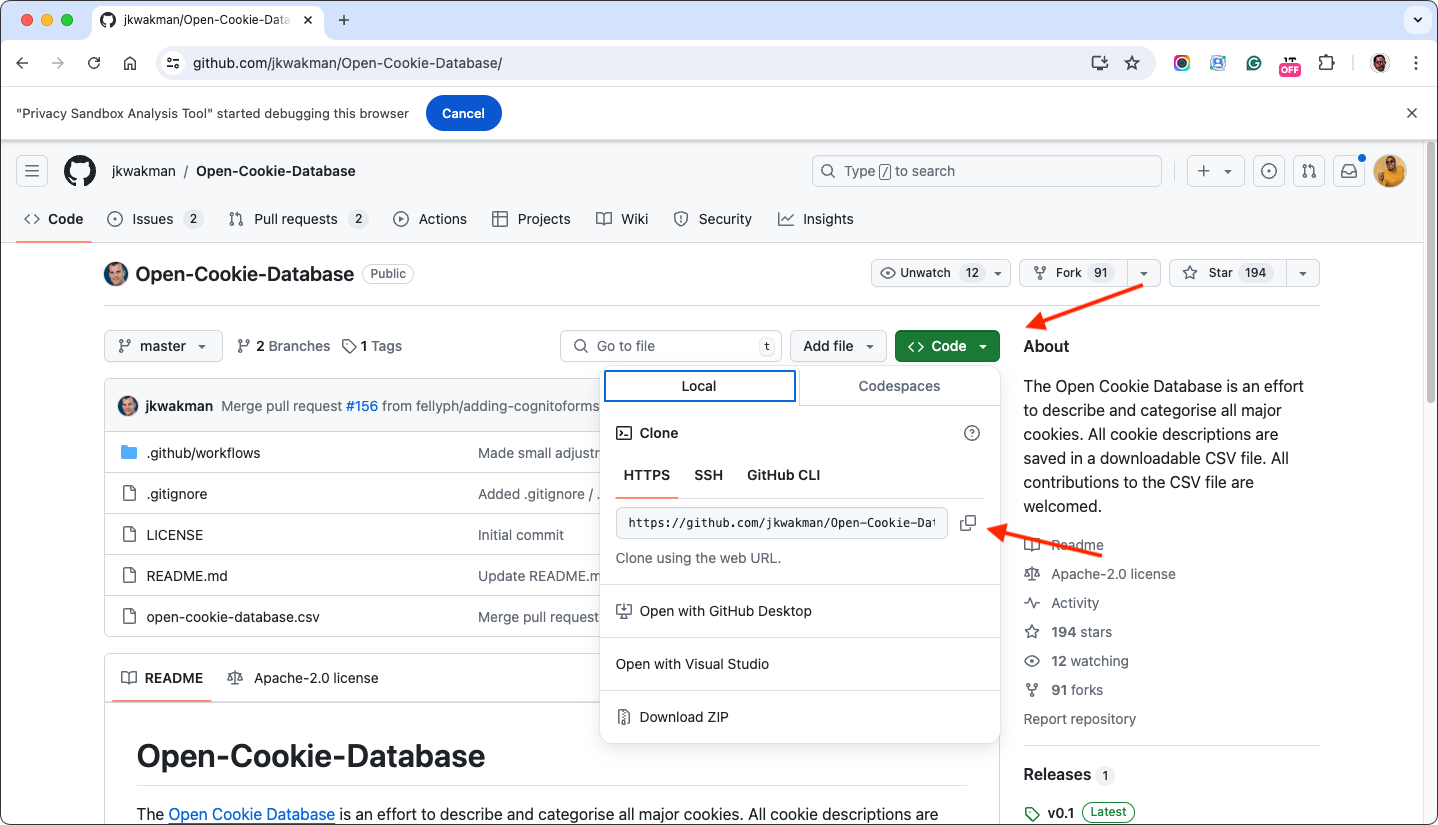The width and height of the screenshot is (1438, 825).
Task: Copy the HTTPS clone URL to clipboard
Action: (967, 523)
